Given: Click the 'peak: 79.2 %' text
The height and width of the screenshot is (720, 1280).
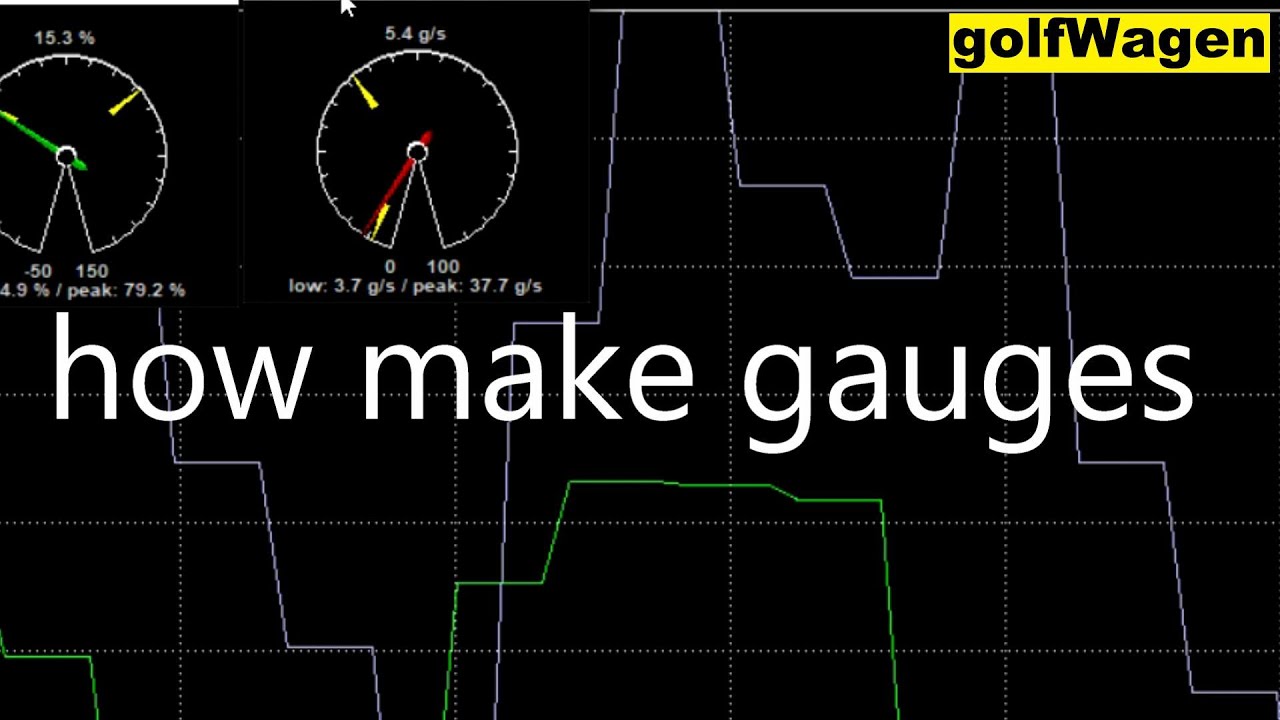Looking at the screenshot, I should 126,290.
